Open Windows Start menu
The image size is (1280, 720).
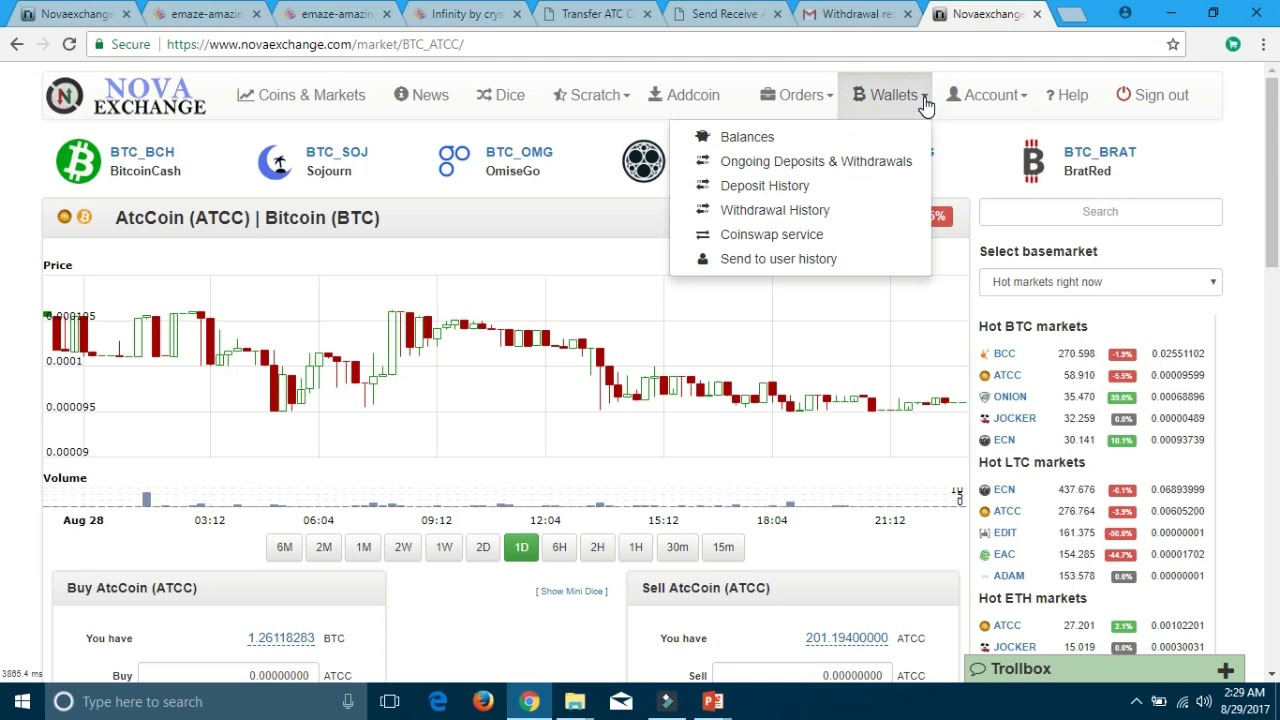(x=22, y=701)
